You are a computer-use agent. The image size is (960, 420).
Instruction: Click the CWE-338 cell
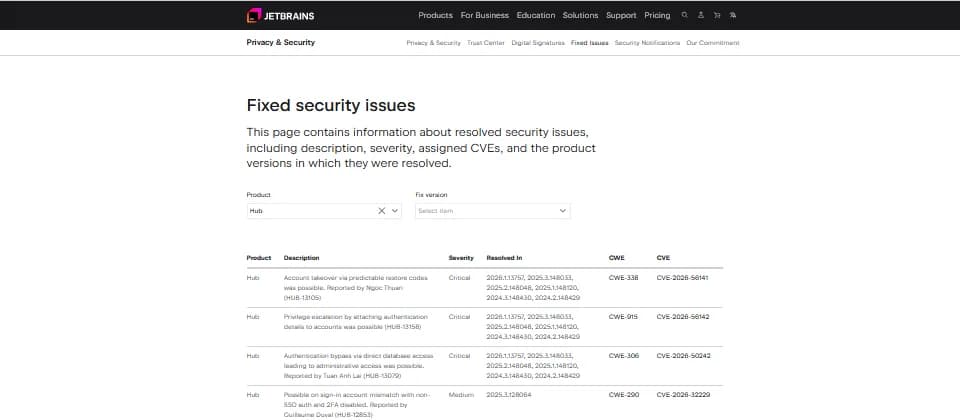623,278
